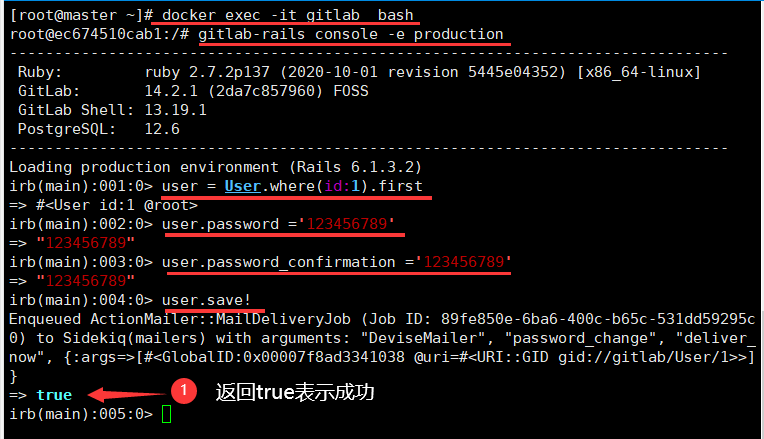Click the red circled number 1 annotation
764x439 pixels.
tap(184, 390)
